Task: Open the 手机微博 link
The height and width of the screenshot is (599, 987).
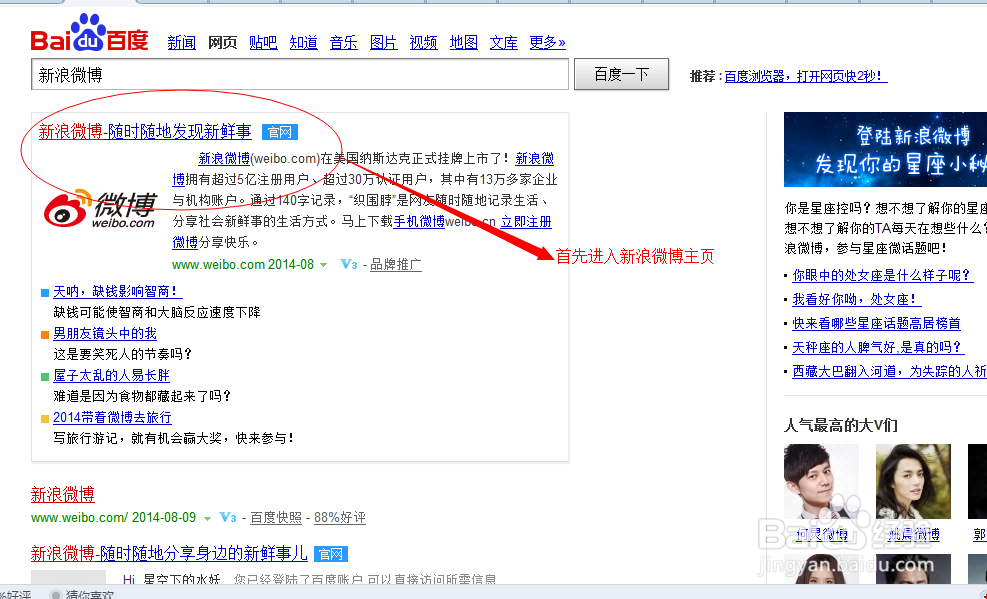Action: tap(419, 221)
